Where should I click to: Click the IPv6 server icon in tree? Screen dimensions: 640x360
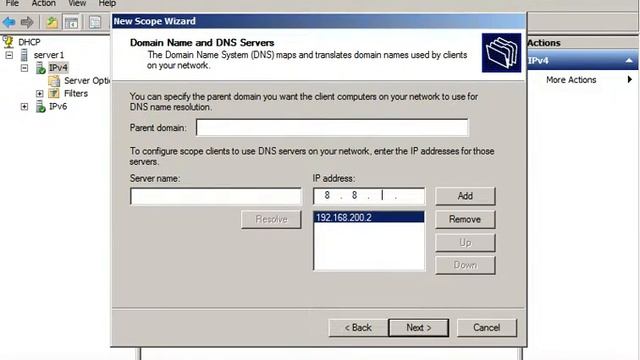point(40,107)
